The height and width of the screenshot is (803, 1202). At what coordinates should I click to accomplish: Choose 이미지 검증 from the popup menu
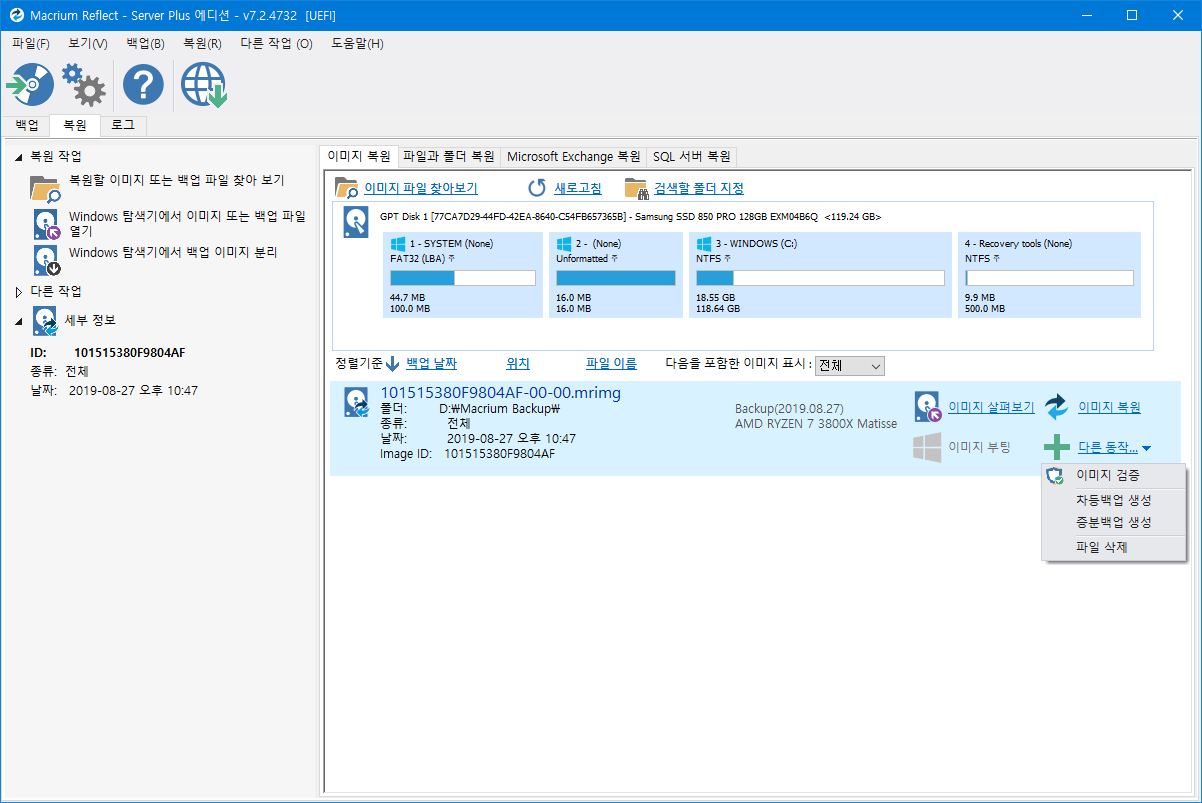point(1113,476)
